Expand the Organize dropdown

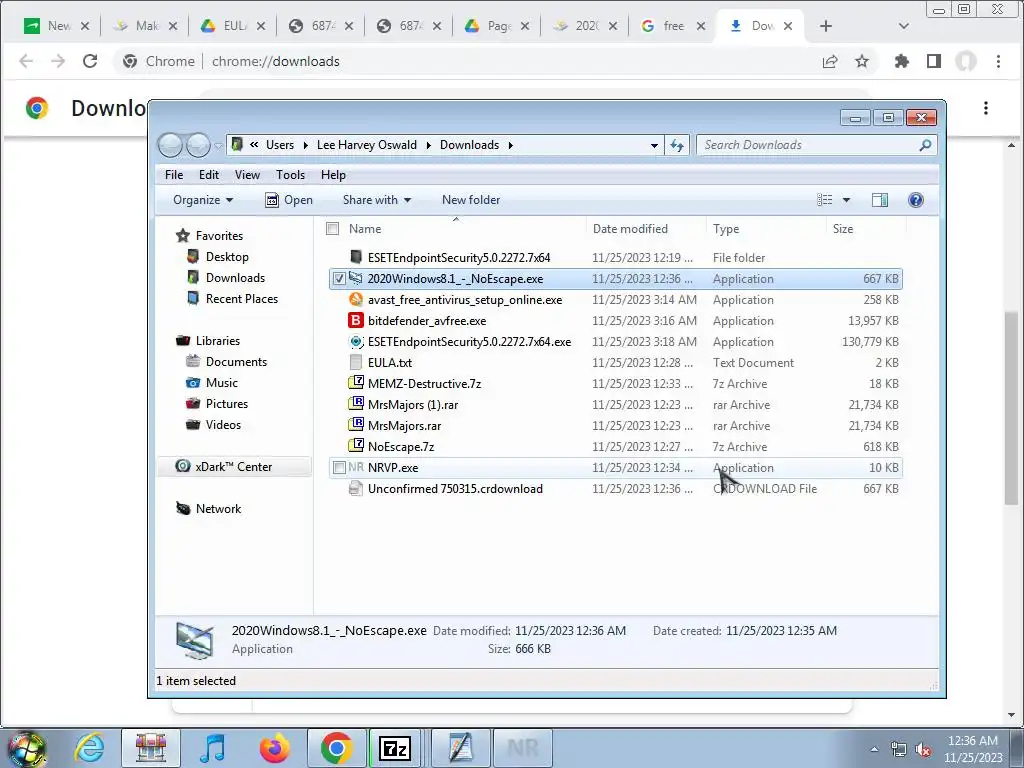point(202,200)
